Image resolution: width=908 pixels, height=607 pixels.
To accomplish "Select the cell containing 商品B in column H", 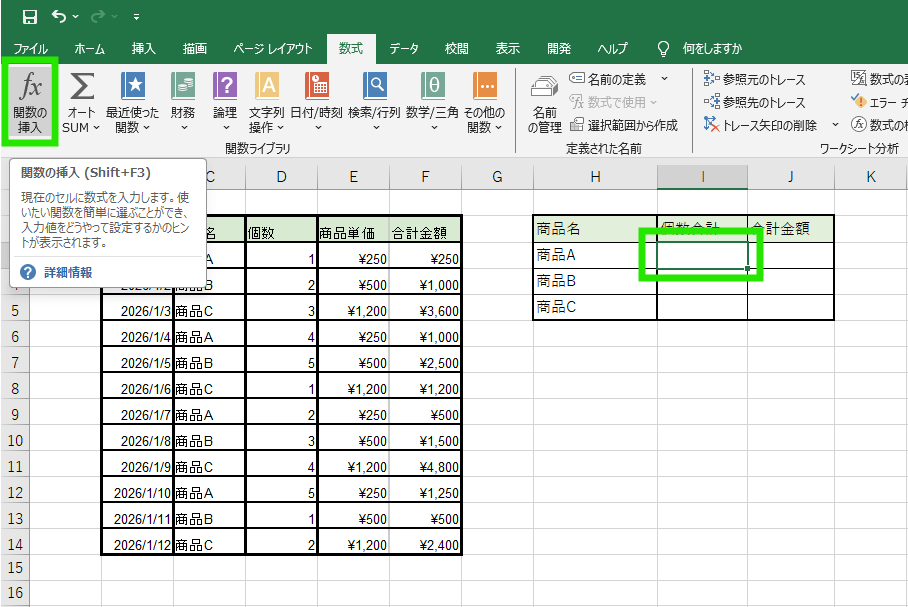I will tap(595, 281).
